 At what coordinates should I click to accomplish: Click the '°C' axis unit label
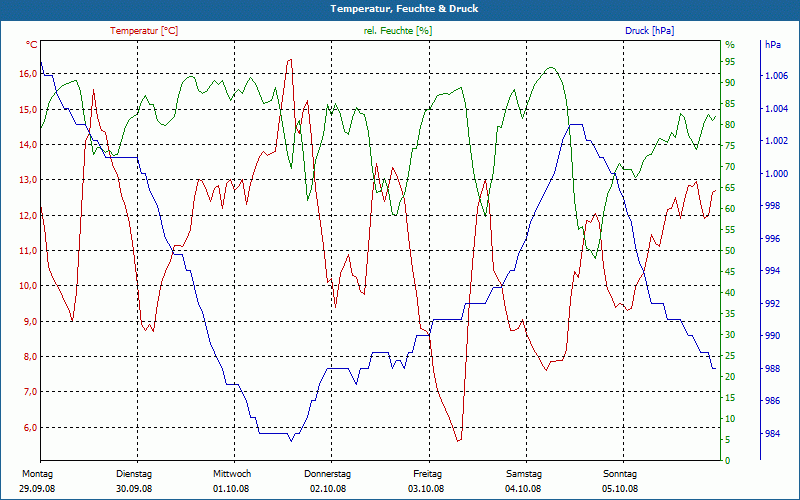pos(32,45)
